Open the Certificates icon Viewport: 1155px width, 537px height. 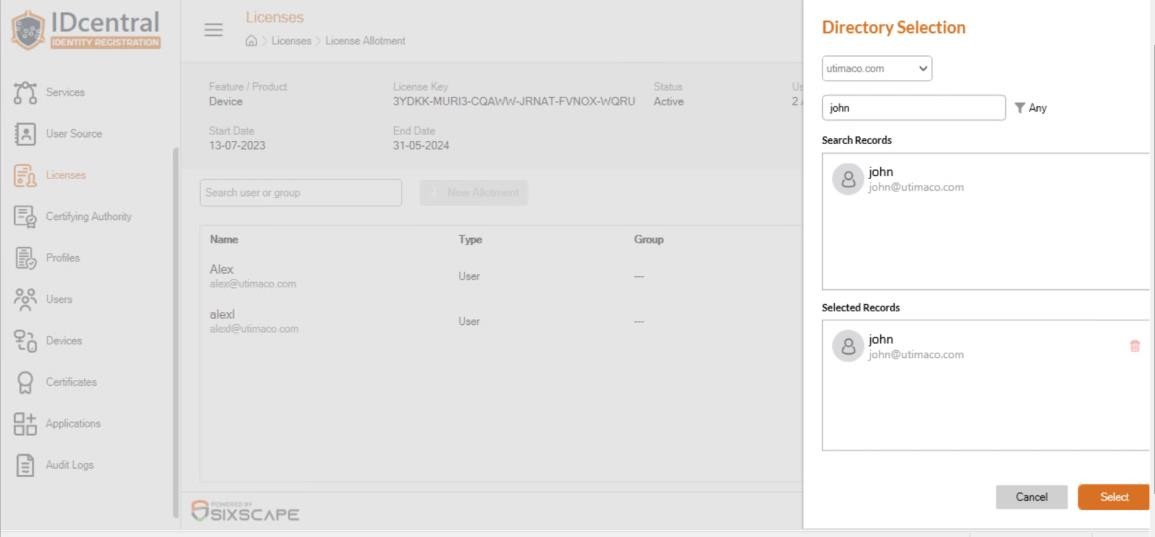coord(25,382)
